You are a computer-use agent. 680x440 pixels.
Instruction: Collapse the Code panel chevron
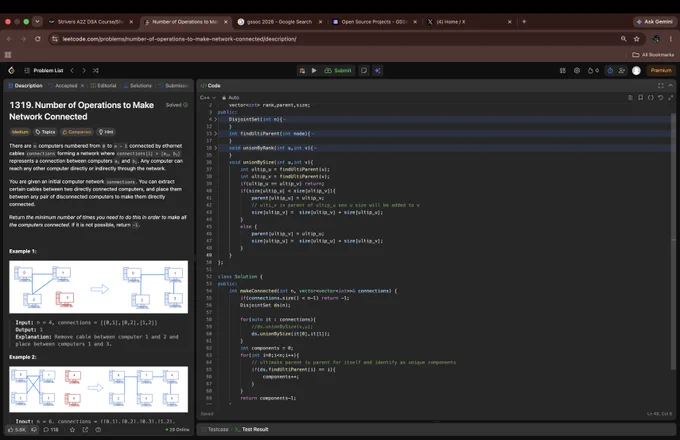point(670,85)
